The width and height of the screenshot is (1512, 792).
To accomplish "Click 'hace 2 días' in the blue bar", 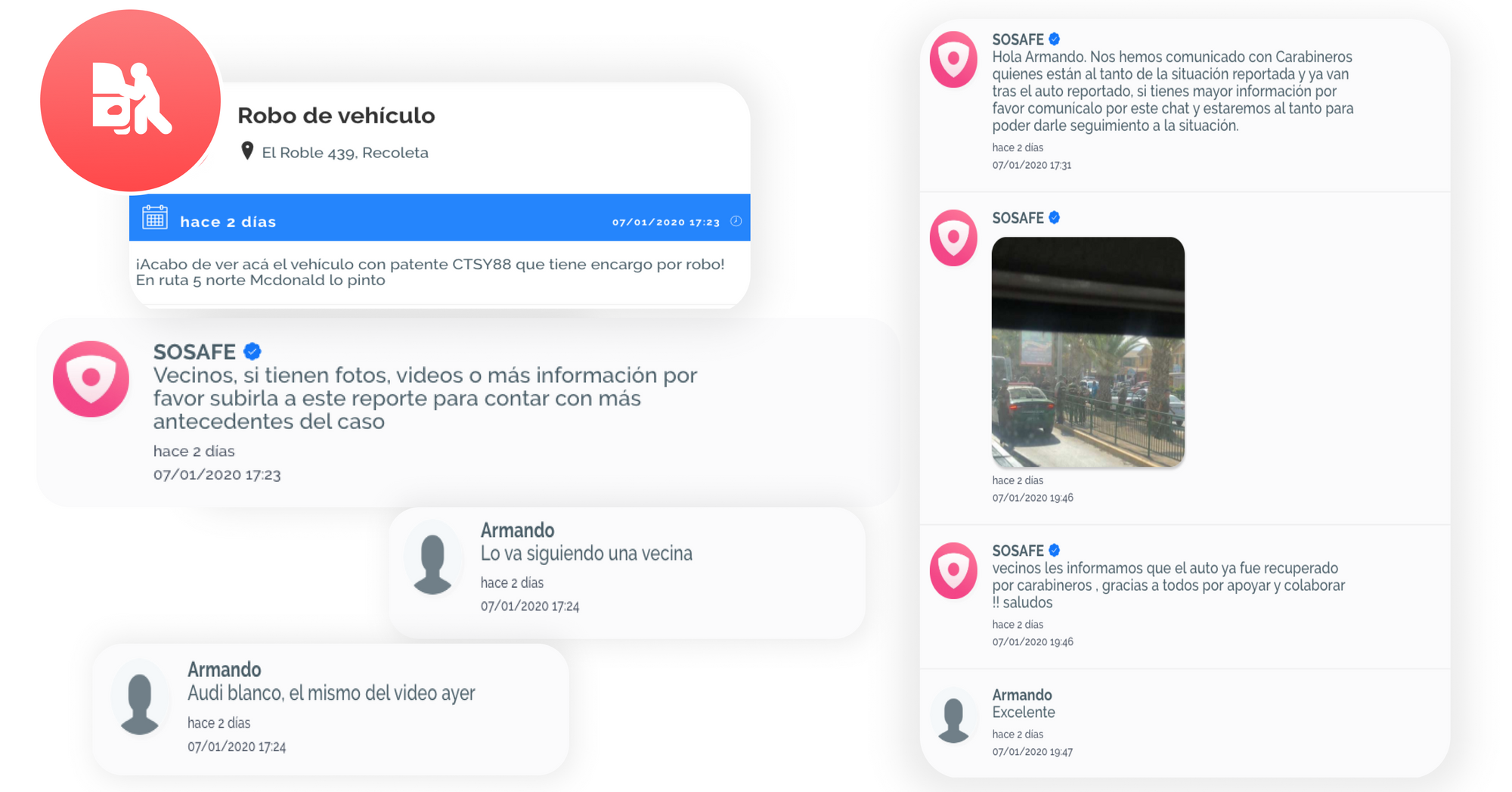I will (228, 222).
